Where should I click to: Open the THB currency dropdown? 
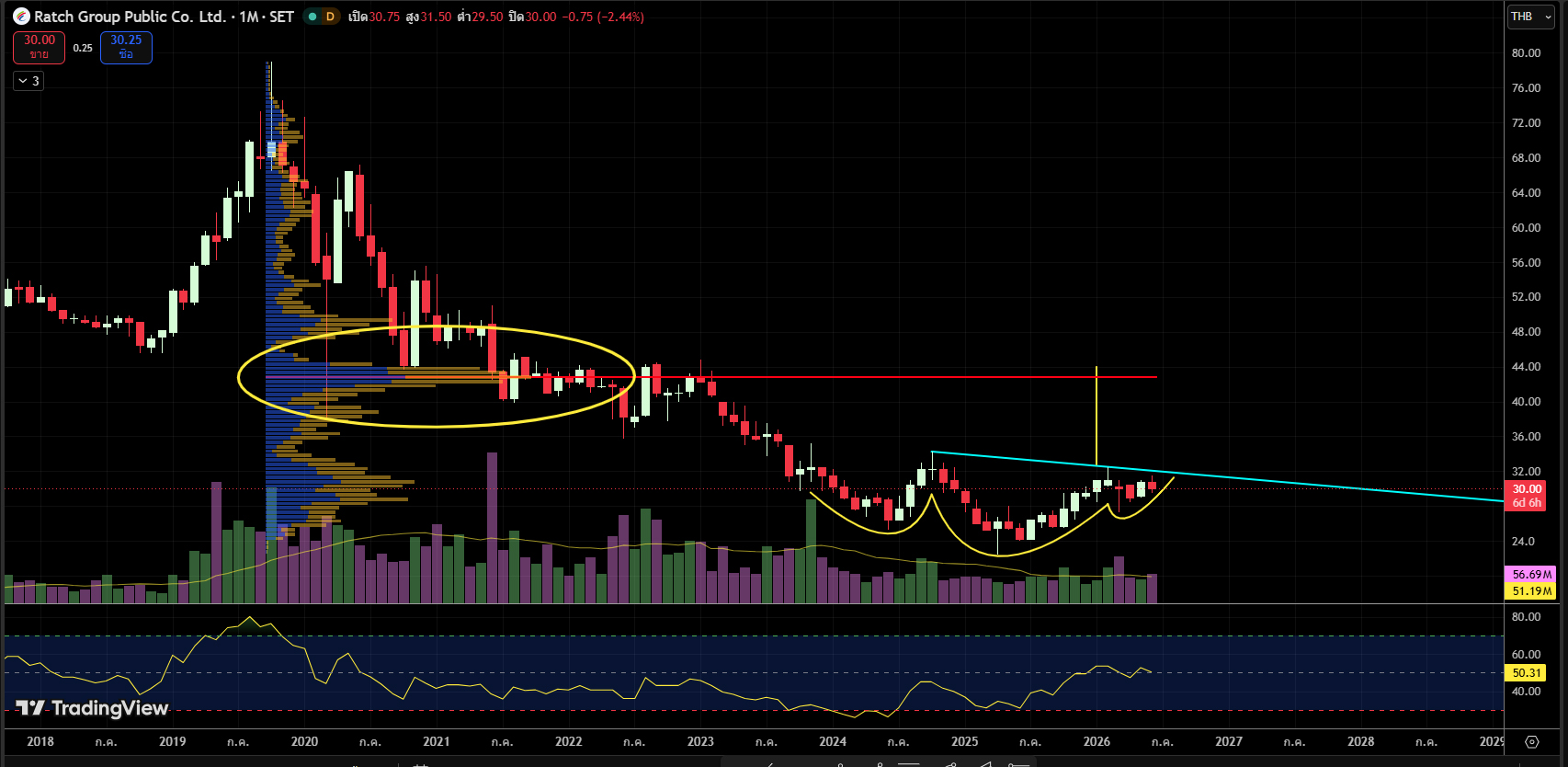[x=1531, y=17]
